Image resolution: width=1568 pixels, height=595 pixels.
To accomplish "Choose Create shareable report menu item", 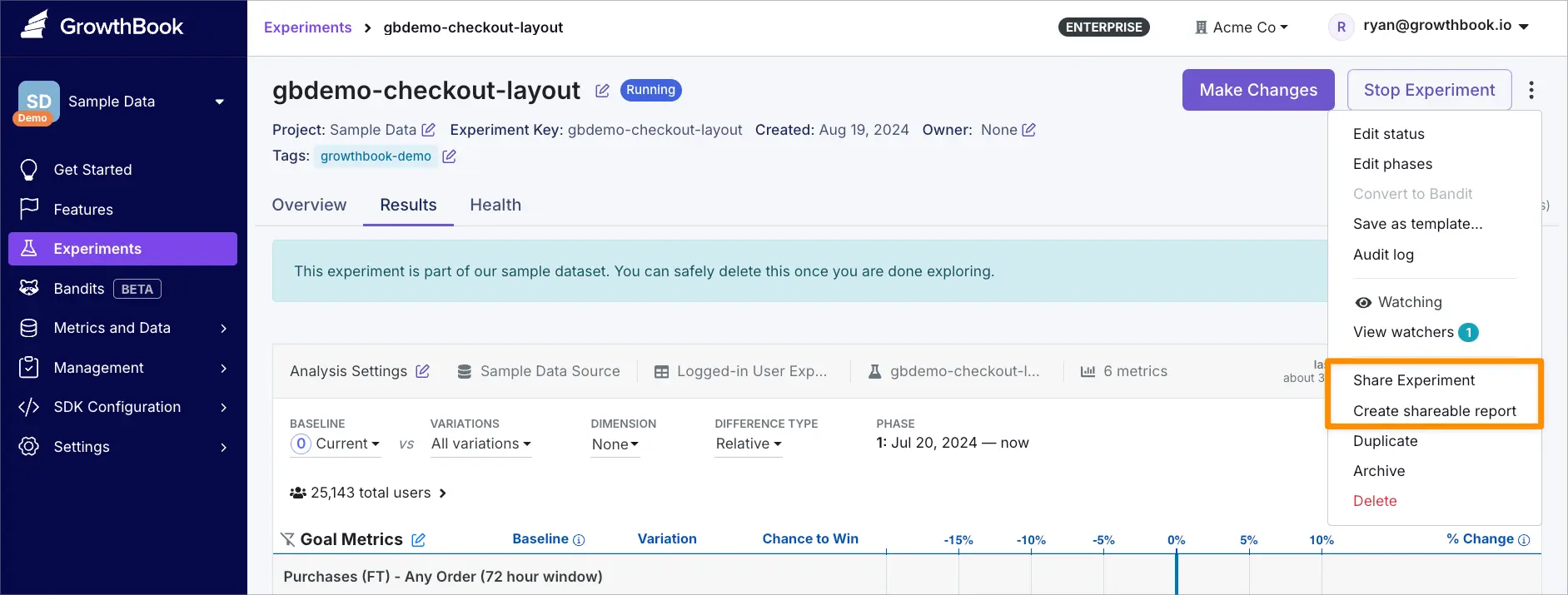I will point(1434,411).
